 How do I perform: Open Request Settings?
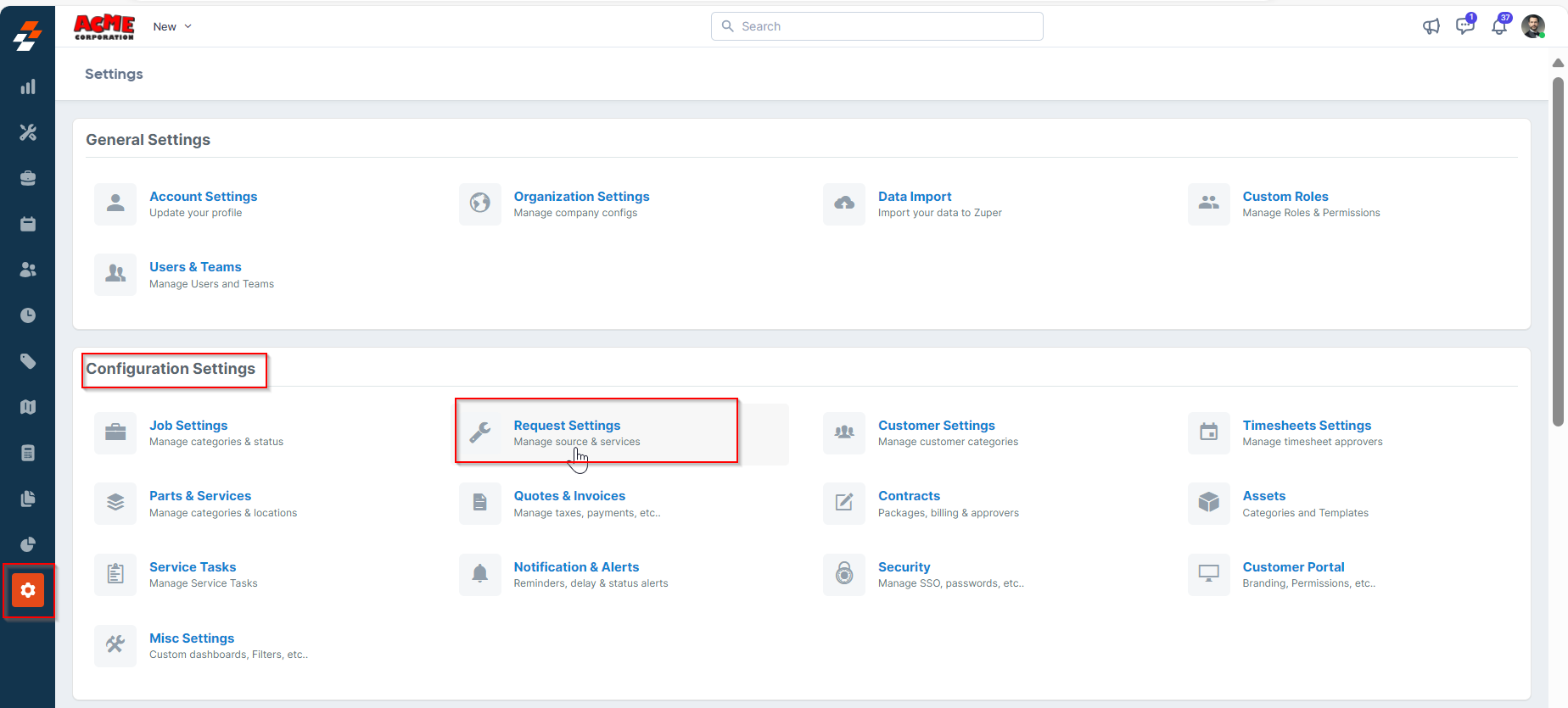567,426
